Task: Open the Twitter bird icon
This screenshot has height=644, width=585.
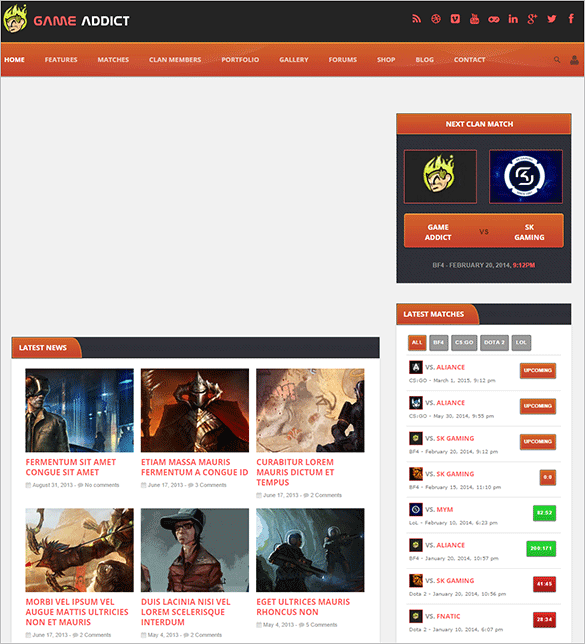Action: tap(552, 19)
